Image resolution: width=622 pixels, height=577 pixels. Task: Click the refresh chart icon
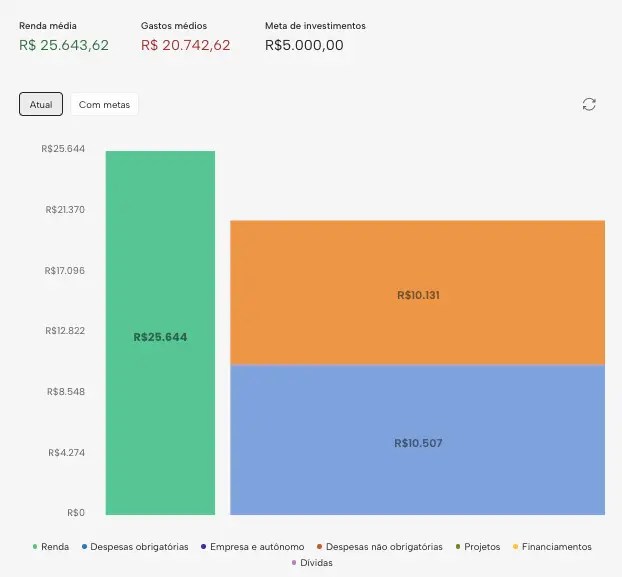click(x=589, y=105)
